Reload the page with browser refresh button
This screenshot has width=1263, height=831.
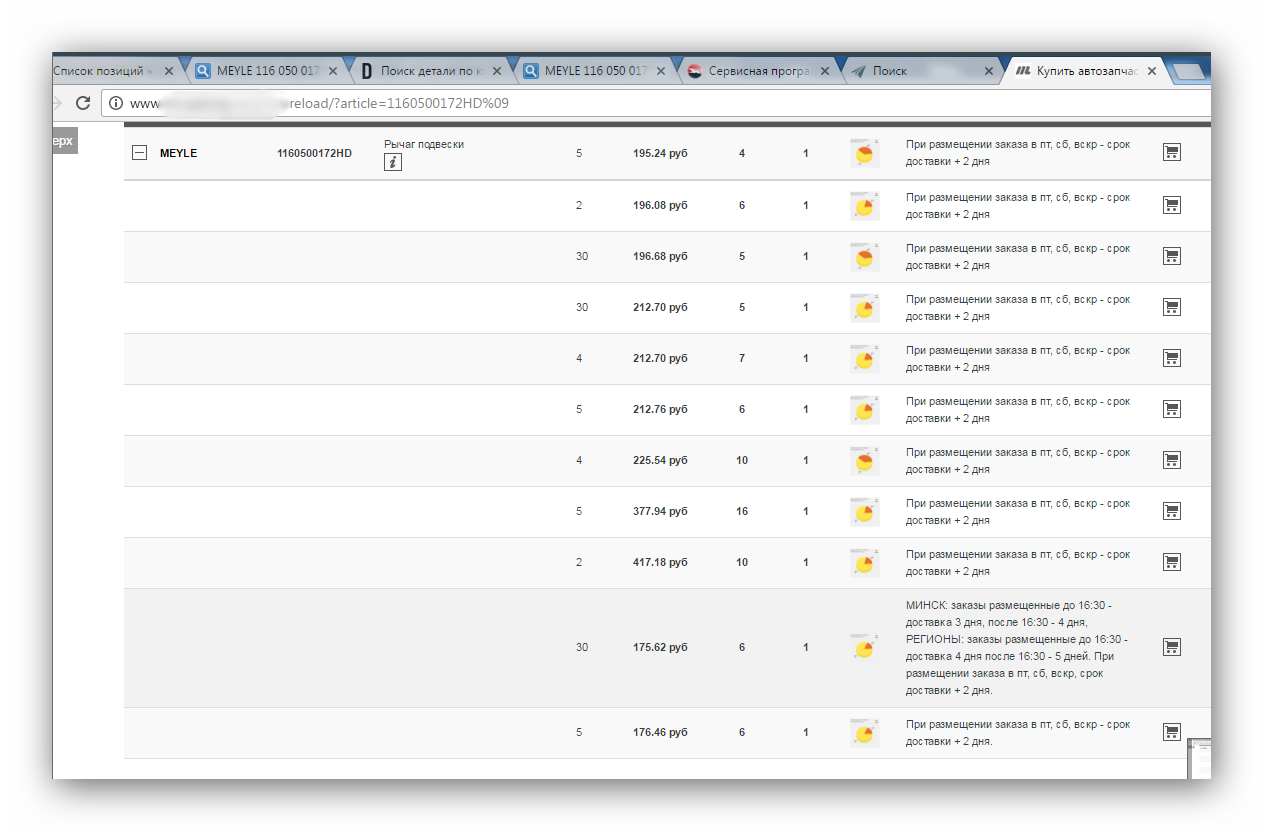(x=83, y=103)
